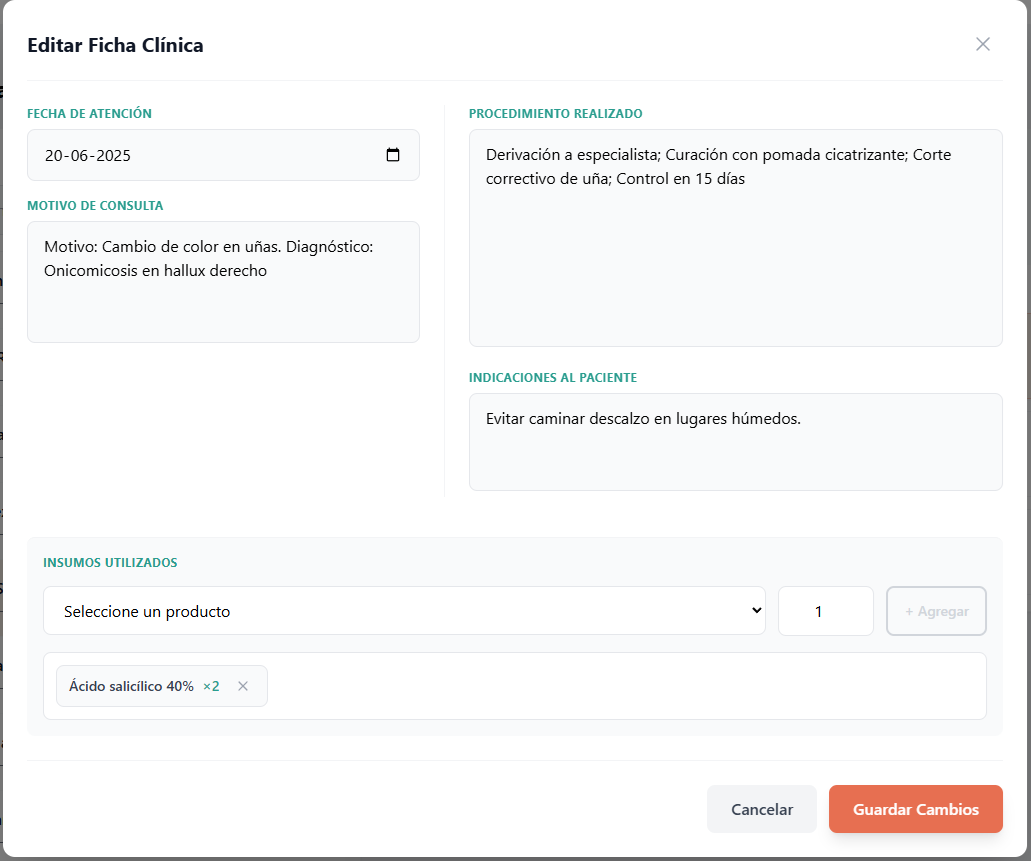Click the ×2 quantity badge on chip
1031x861 pixels.
tap(211, 686)
